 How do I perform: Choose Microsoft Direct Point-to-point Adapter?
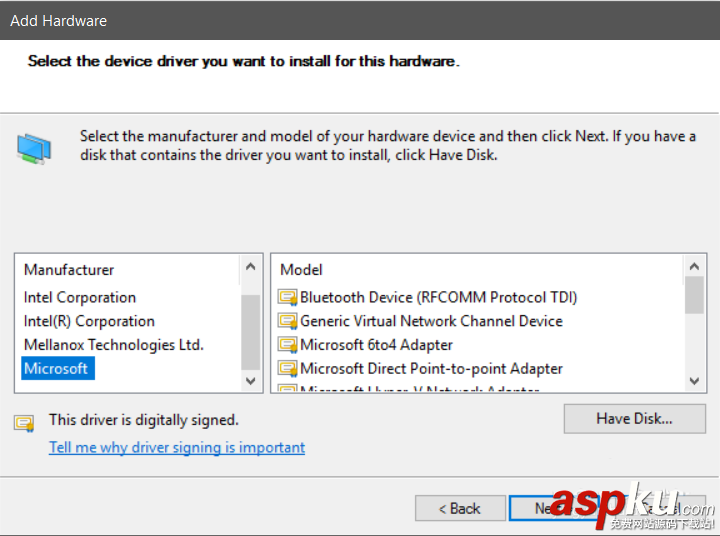click(431, 369)
